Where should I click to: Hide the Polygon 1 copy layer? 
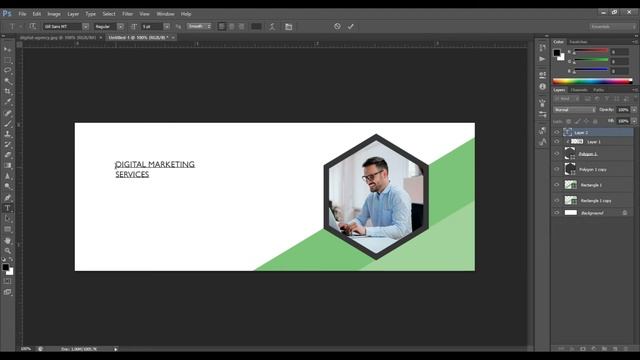(557, 169)
